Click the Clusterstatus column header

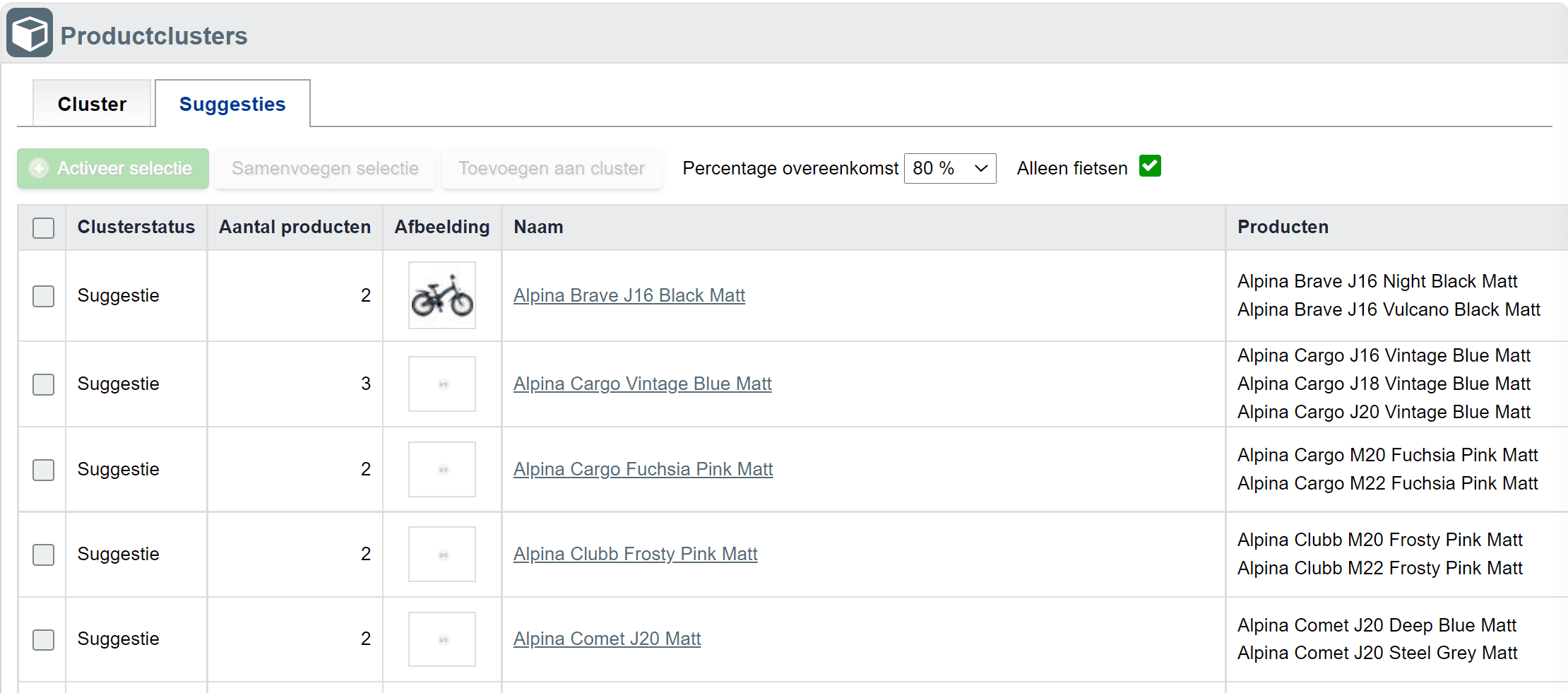coord(136,227)
